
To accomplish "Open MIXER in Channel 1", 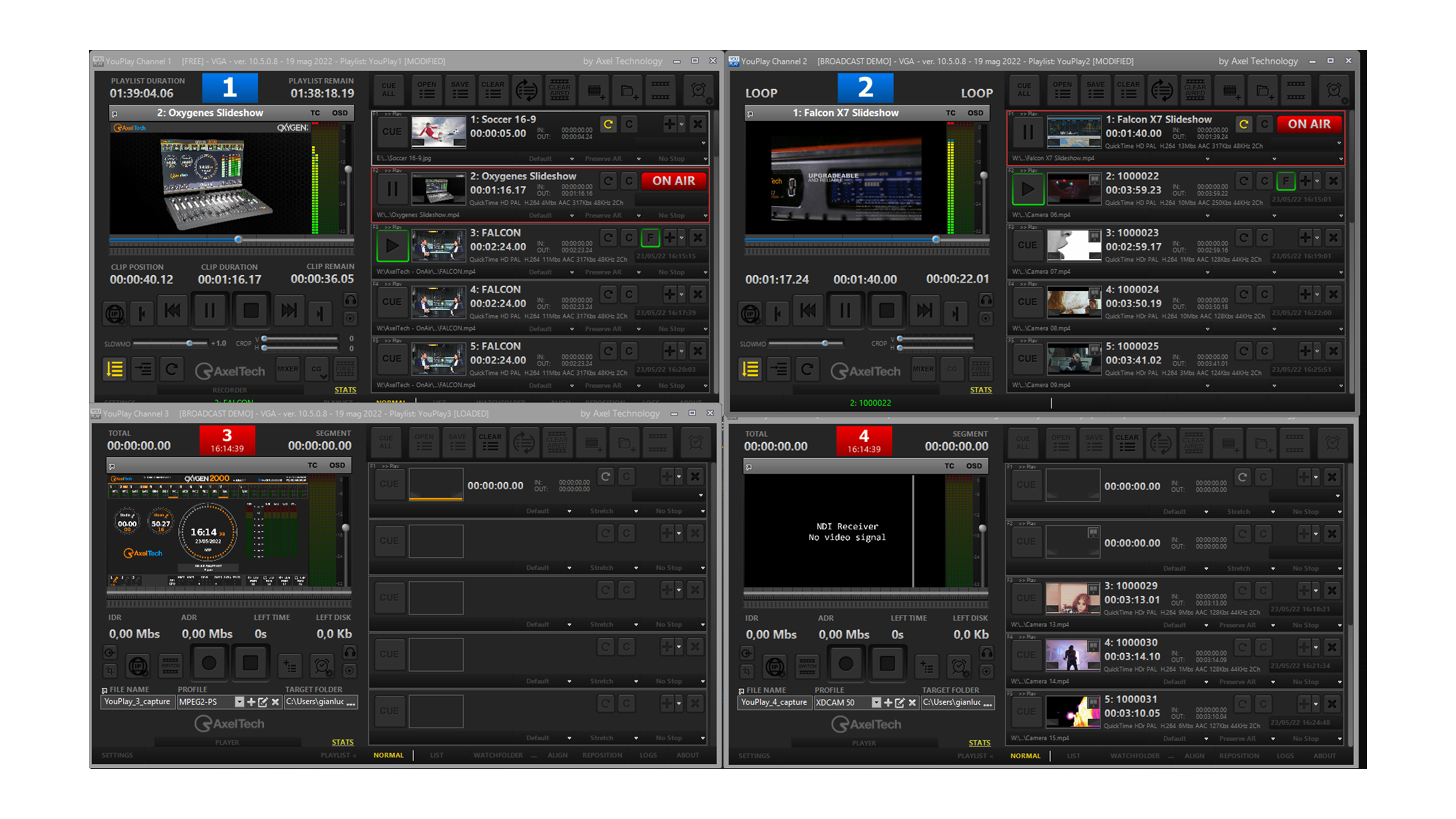I will [x=287, y=369].
